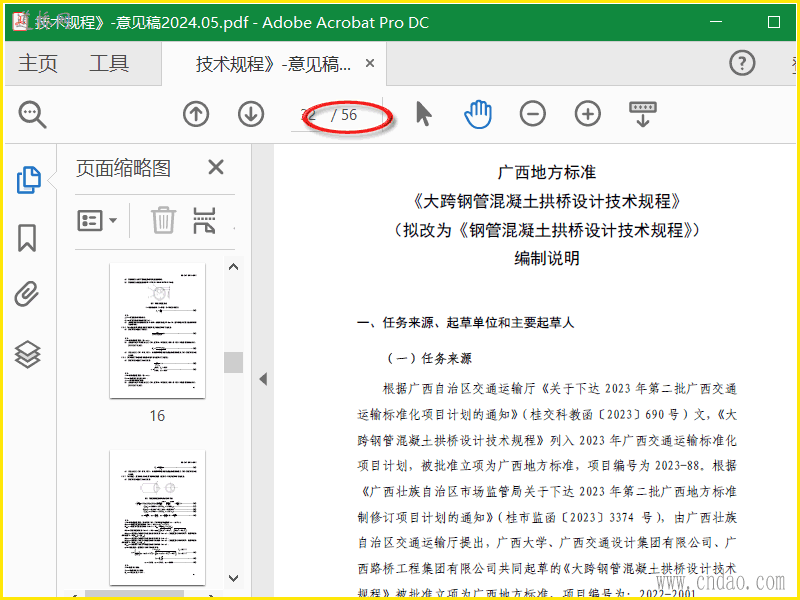Minimize the Acrobat window
The width and height of the screenshot is (800, 600).
coord(716,22)
